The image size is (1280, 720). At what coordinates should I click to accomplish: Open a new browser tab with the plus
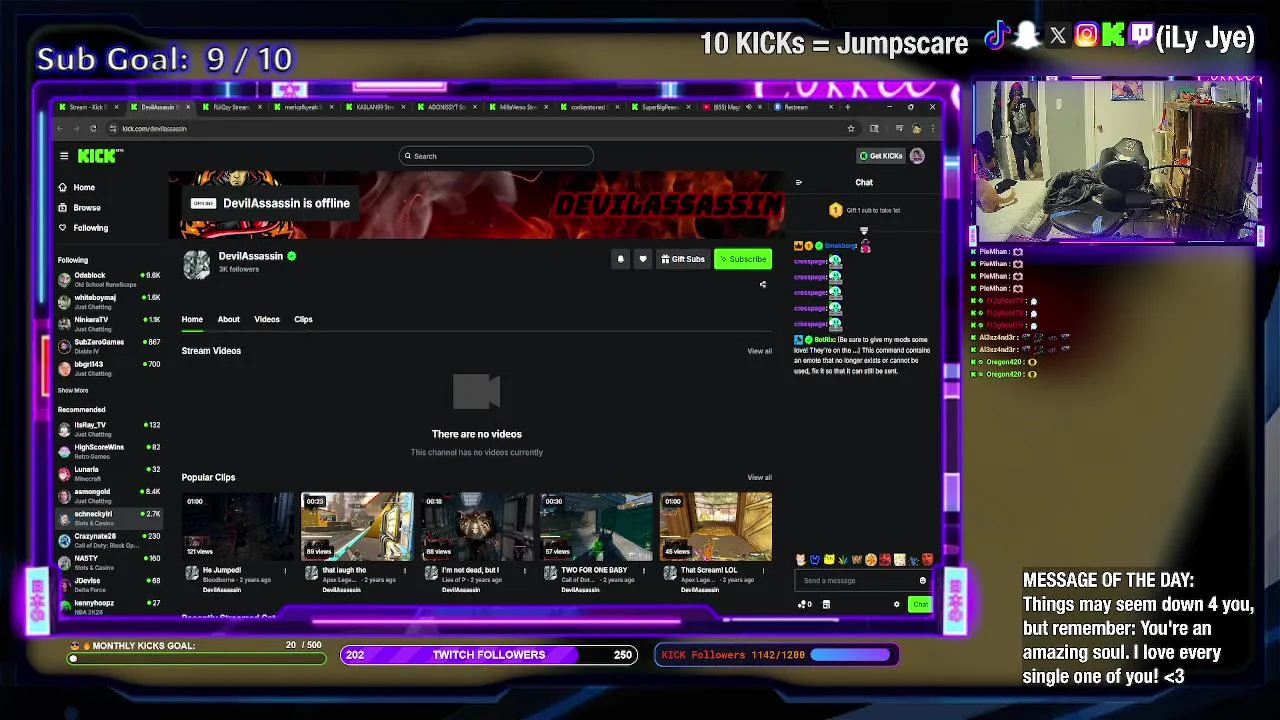(847, 107)
